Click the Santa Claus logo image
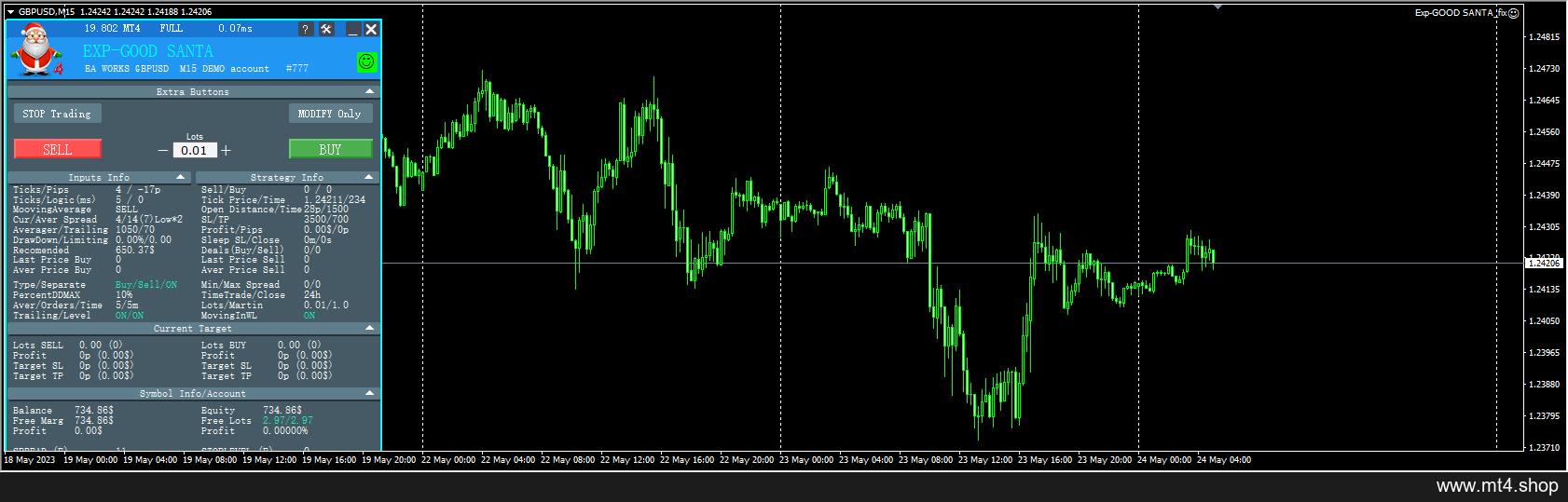1568x502 pixels. pos(36,50)
